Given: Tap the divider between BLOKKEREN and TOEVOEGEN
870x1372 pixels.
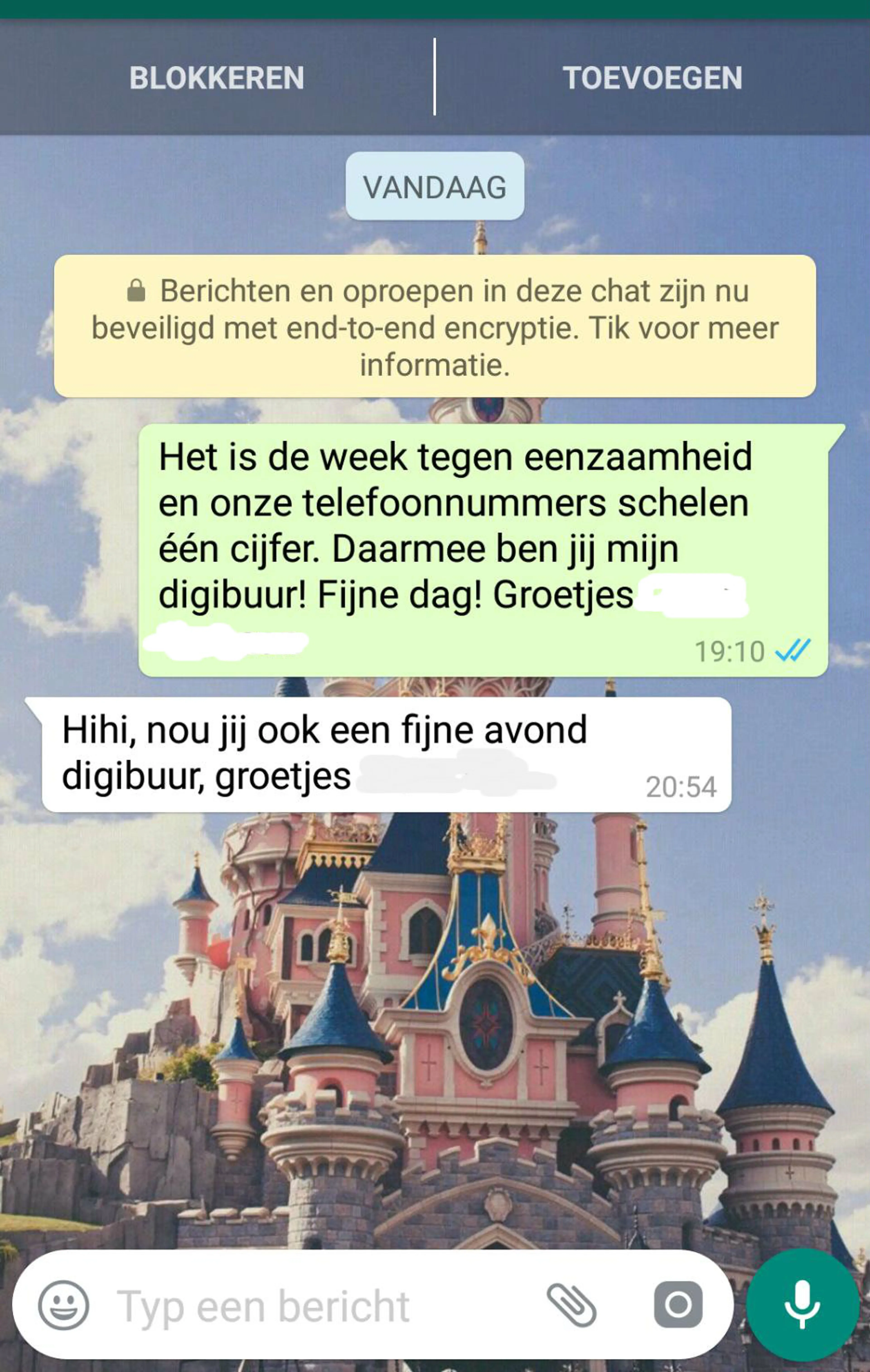Looking at the screenshot, I should coord(435,77).
